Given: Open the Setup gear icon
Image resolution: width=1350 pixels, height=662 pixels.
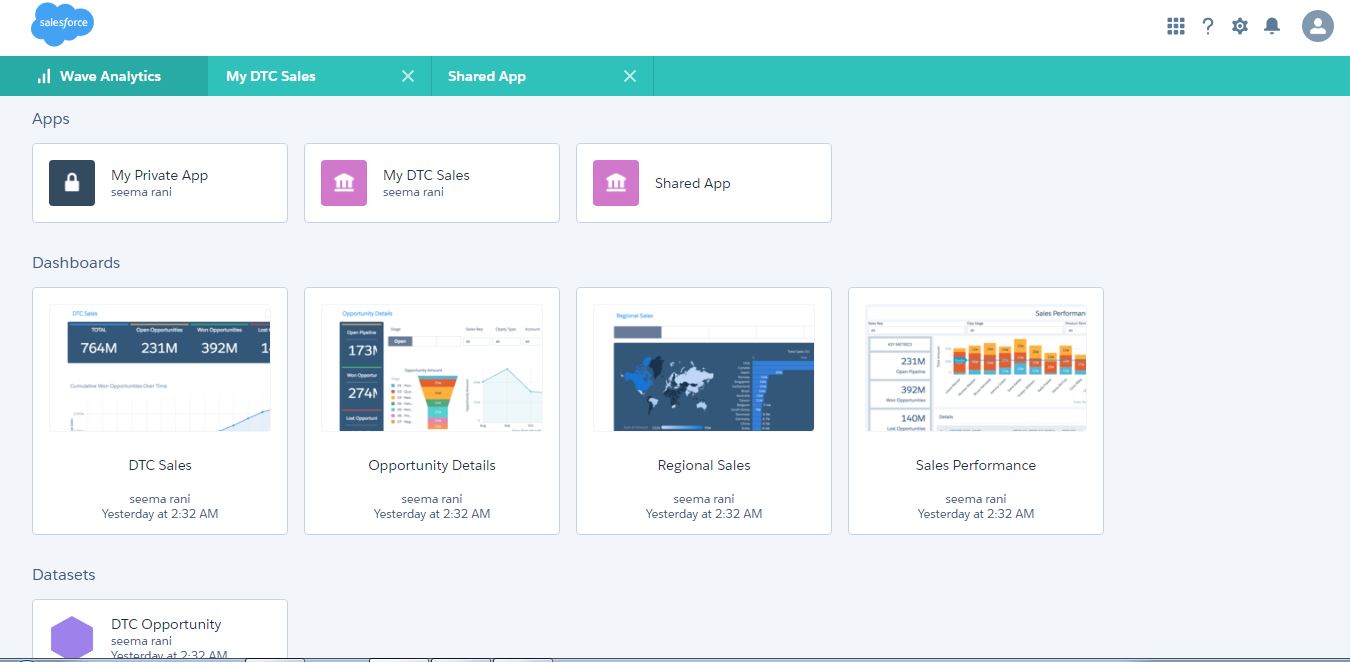Looking at the screenshot, I should (1240, 26).
